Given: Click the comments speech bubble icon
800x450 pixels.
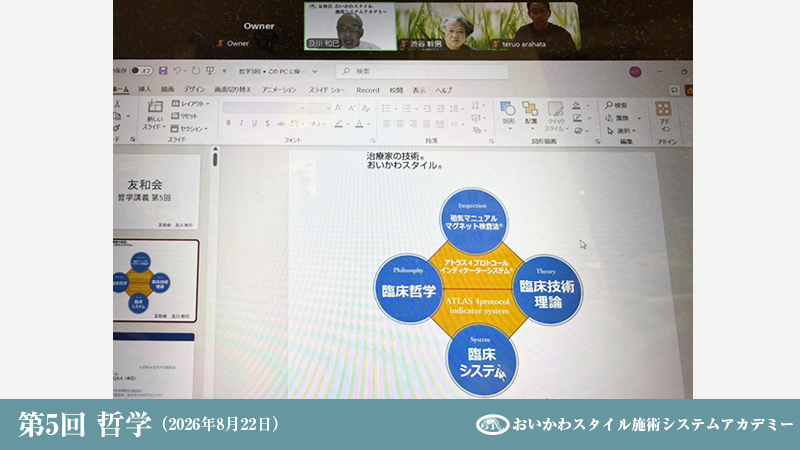Looking at the screenshot, I should 674,90.
